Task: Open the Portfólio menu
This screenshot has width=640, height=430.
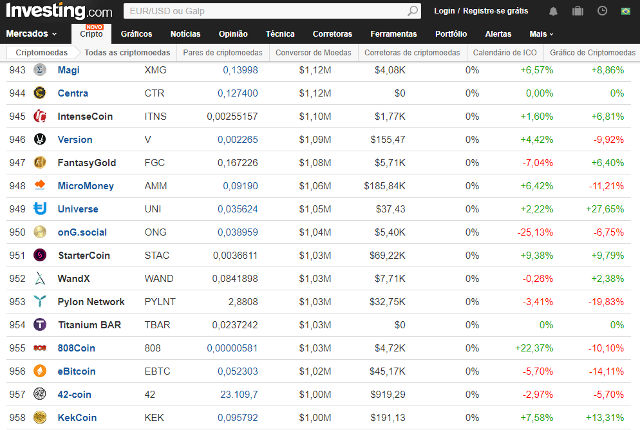Action: pyautogui.click(x=451, y=34)
